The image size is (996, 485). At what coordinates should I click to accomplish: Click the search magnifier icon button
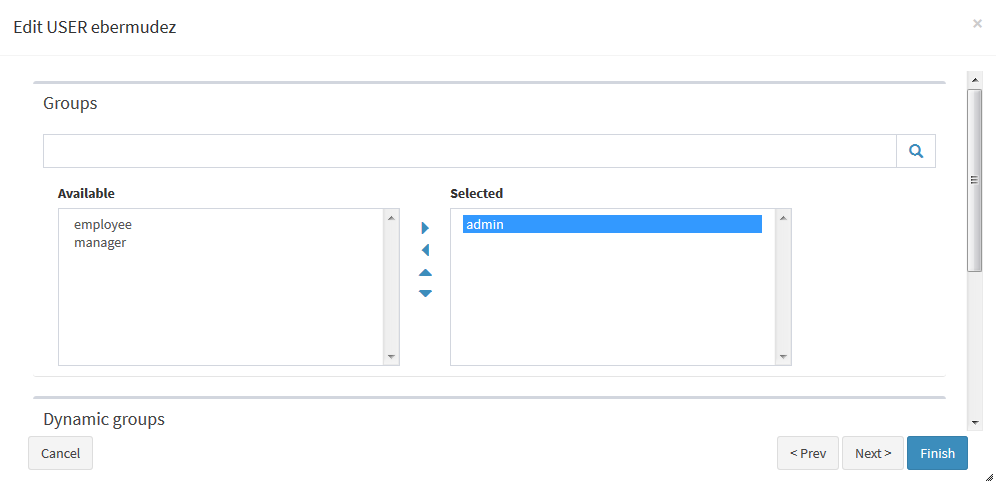coord(915,151)
